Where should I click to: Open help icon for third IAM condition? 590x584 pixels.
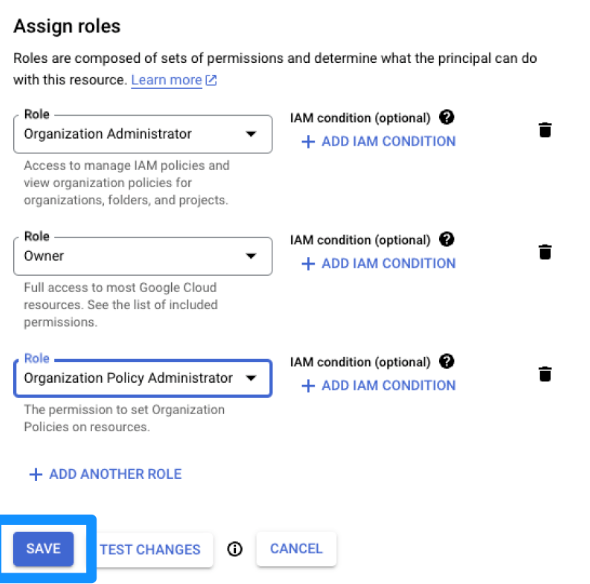pos(447,362)
